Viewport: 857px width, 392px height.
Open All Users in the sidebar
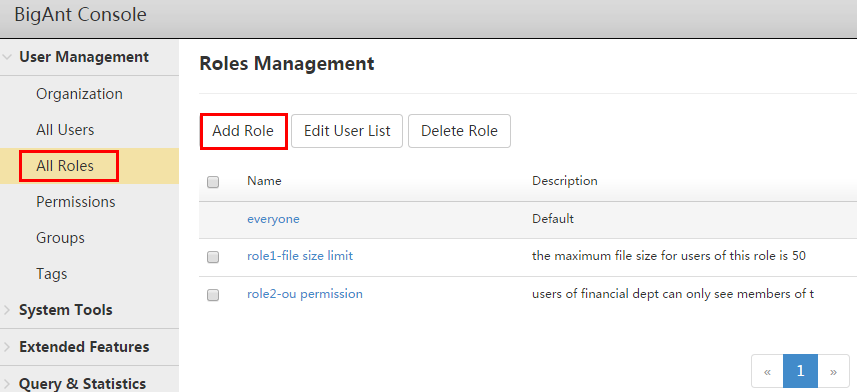(65, 130)
